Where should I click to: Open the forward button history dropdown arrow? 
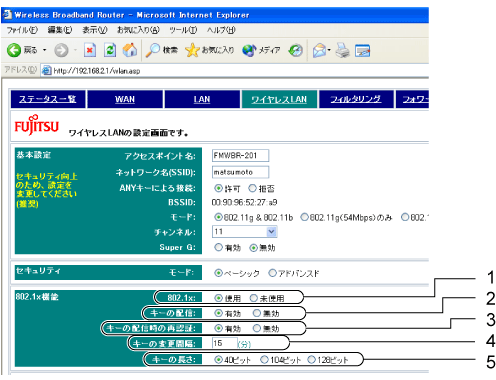point(75,50)
